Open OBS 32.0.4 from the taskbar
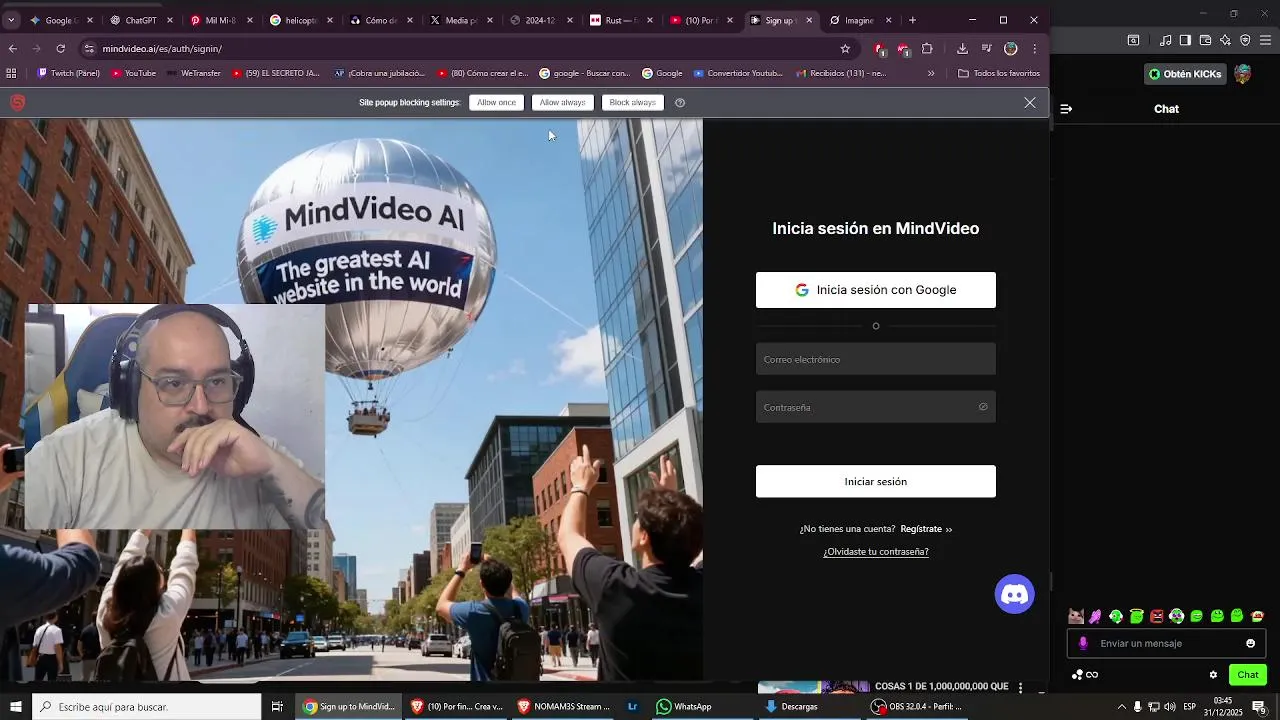This screenshot has width=1280, height=720. point(918,707)
